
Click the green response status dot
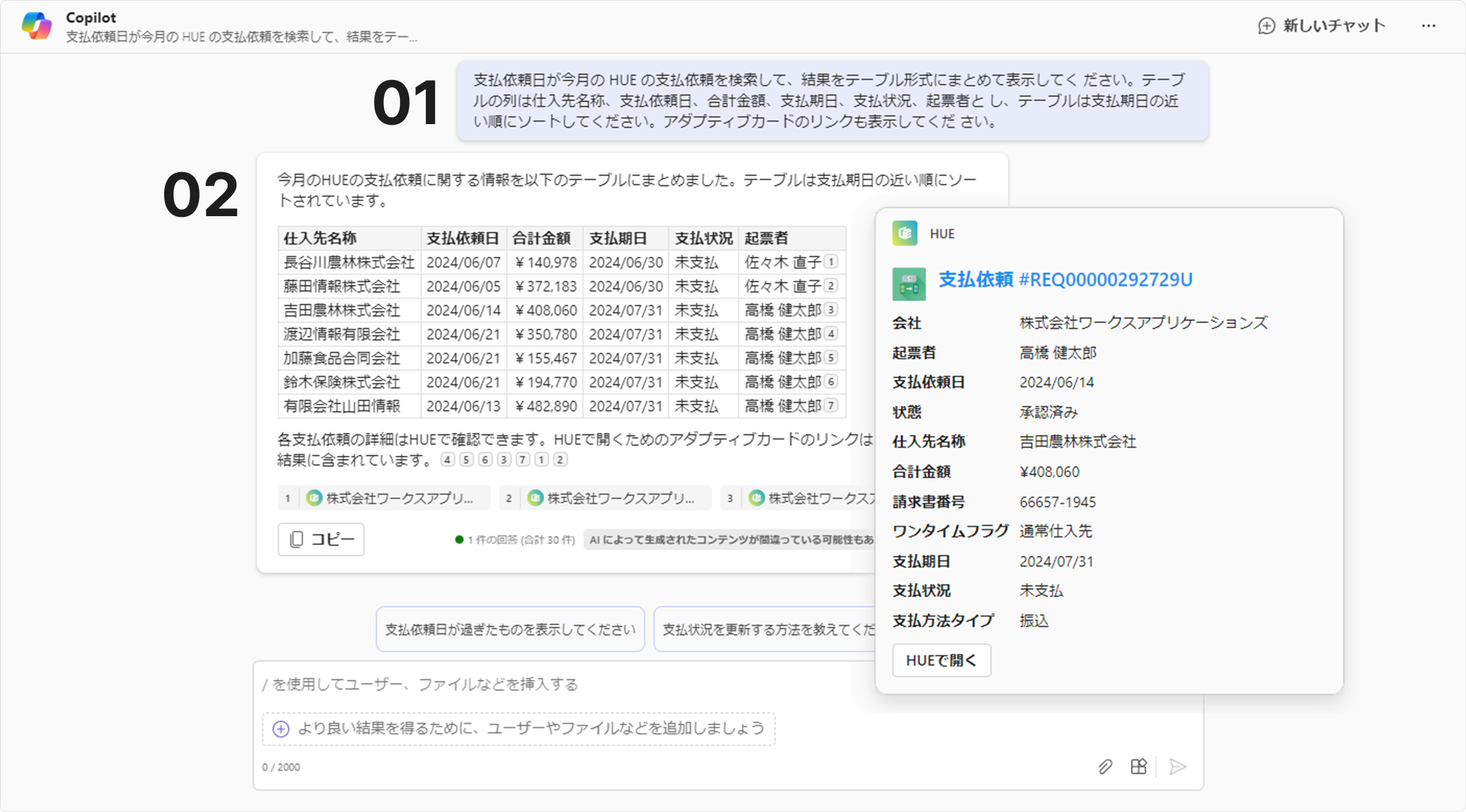[459, 540]
